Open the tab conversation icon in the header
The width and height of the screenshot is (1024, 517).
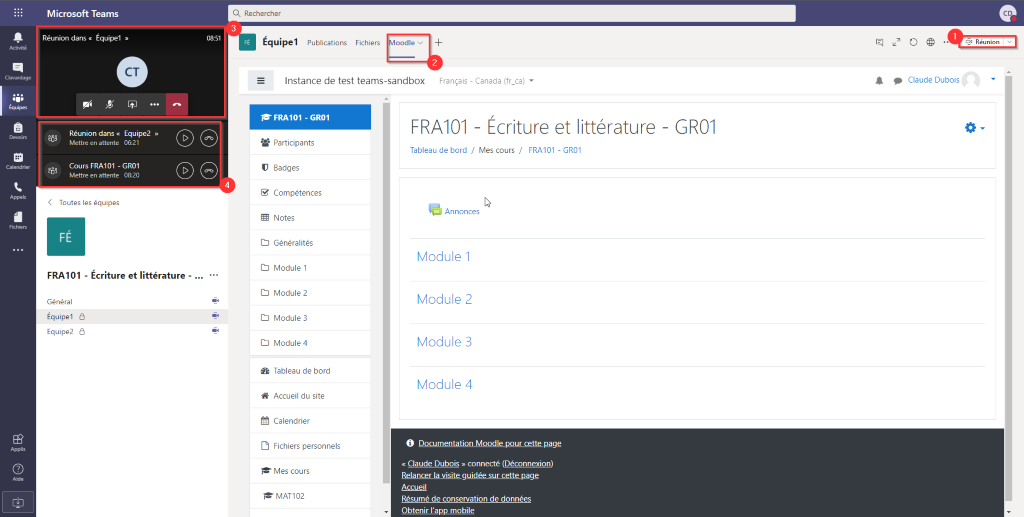tap(880, 42)
